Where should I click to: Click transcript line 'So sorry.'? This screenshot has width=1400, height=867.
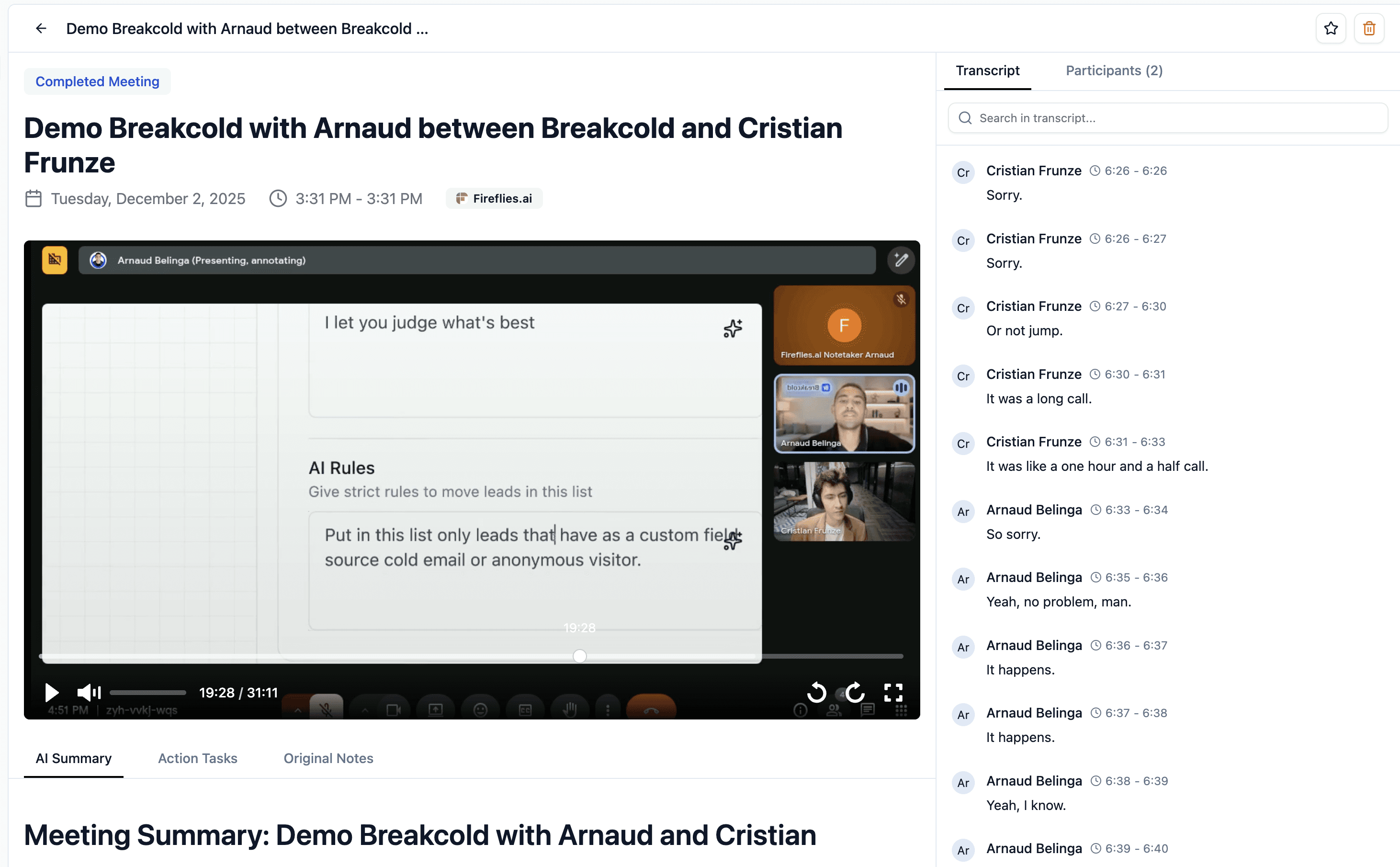[x=1013, y=534]
